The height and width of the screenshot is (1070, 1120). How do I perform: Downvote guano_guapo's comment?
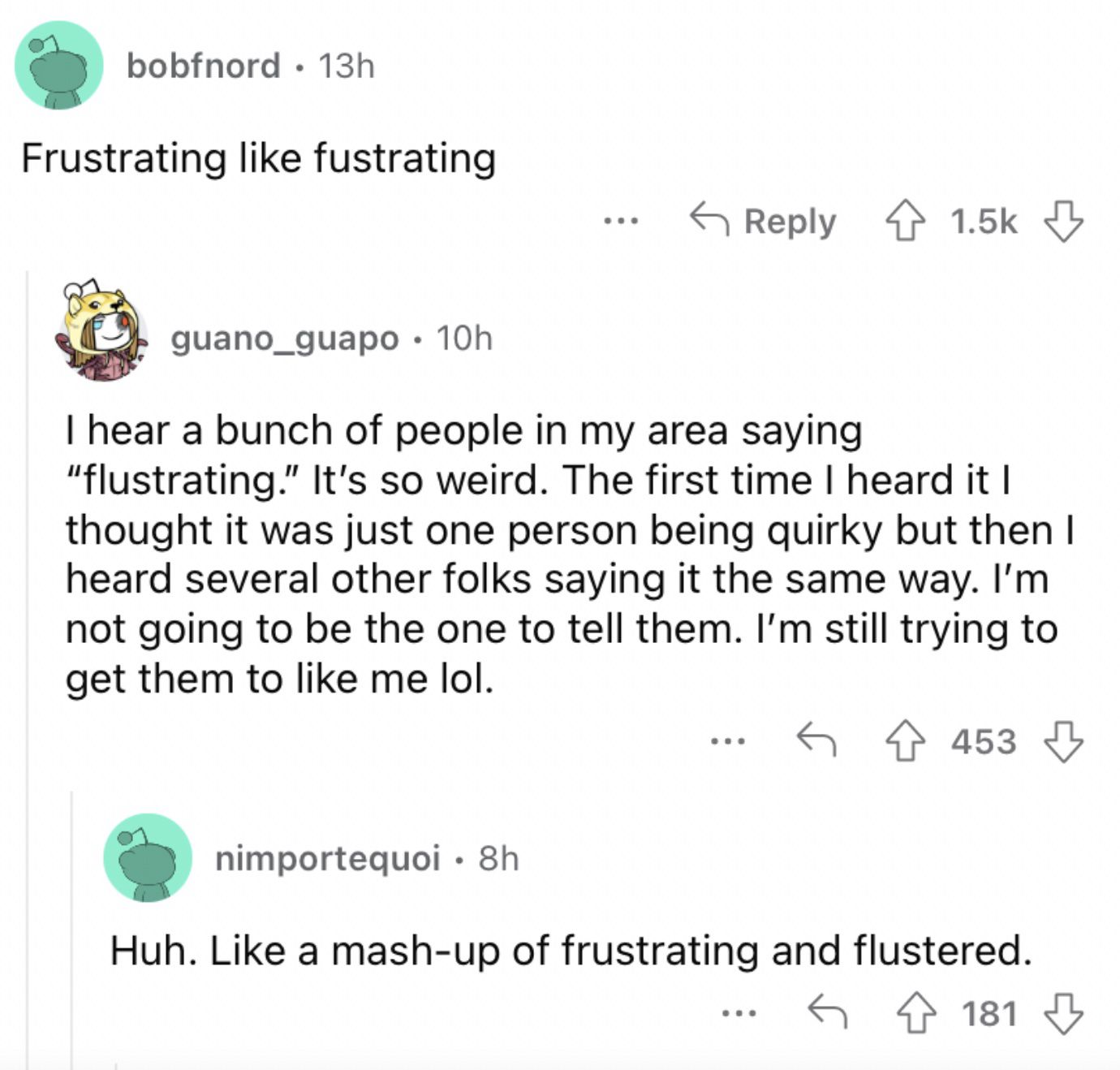pos(1062,741)
